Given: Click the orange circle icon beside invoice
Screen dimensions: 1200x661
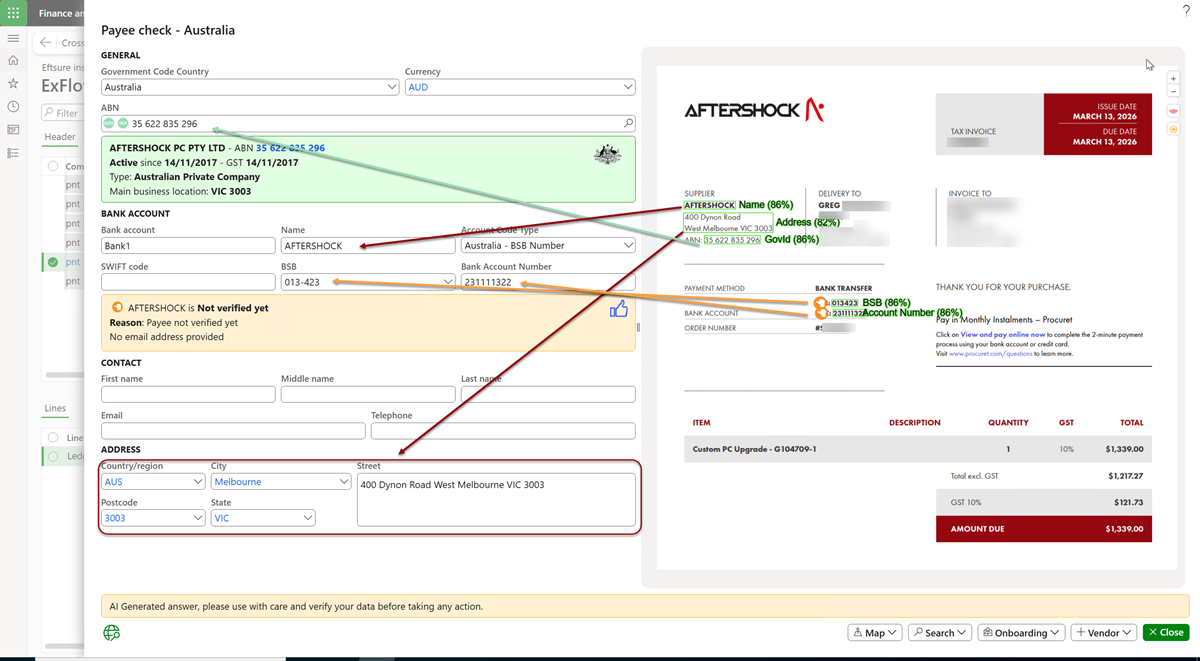Looking at the screenshot, I should pos(1173,129).
